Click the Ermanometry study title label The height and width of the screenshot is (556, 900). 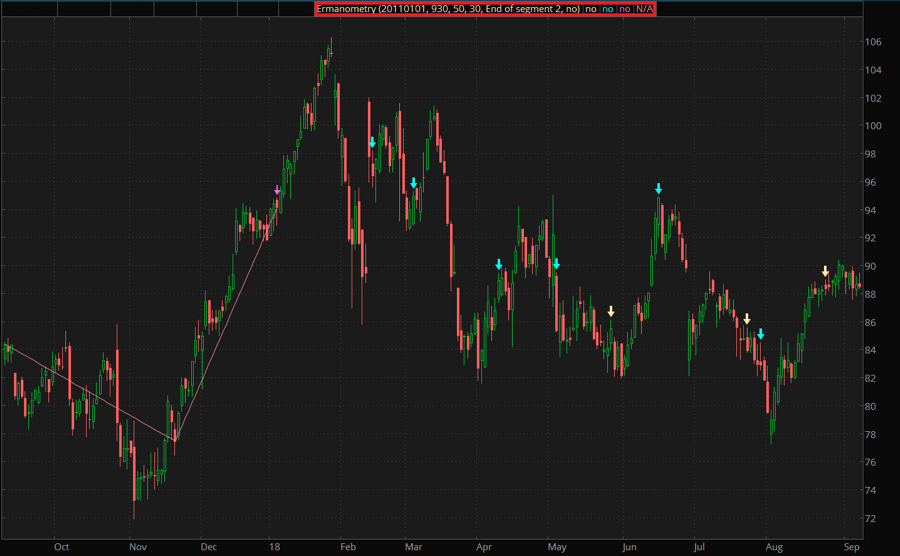446,8
